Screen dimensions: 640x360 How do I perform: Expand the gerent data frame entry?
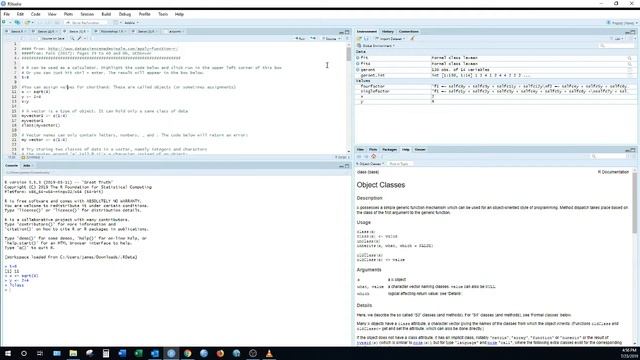click(358, 70)
